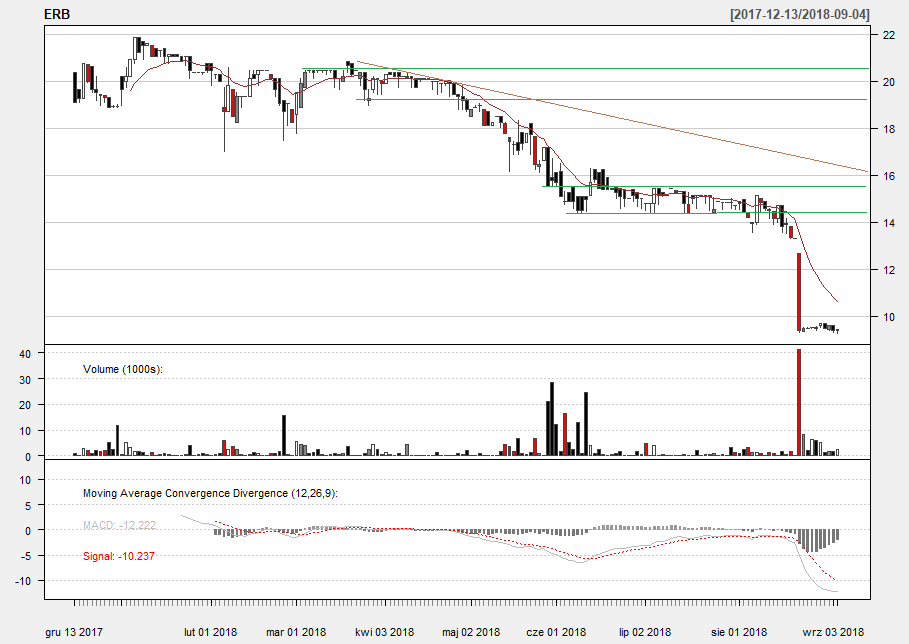
Task: Click the price axis label 16
Action: click(888, 176)
